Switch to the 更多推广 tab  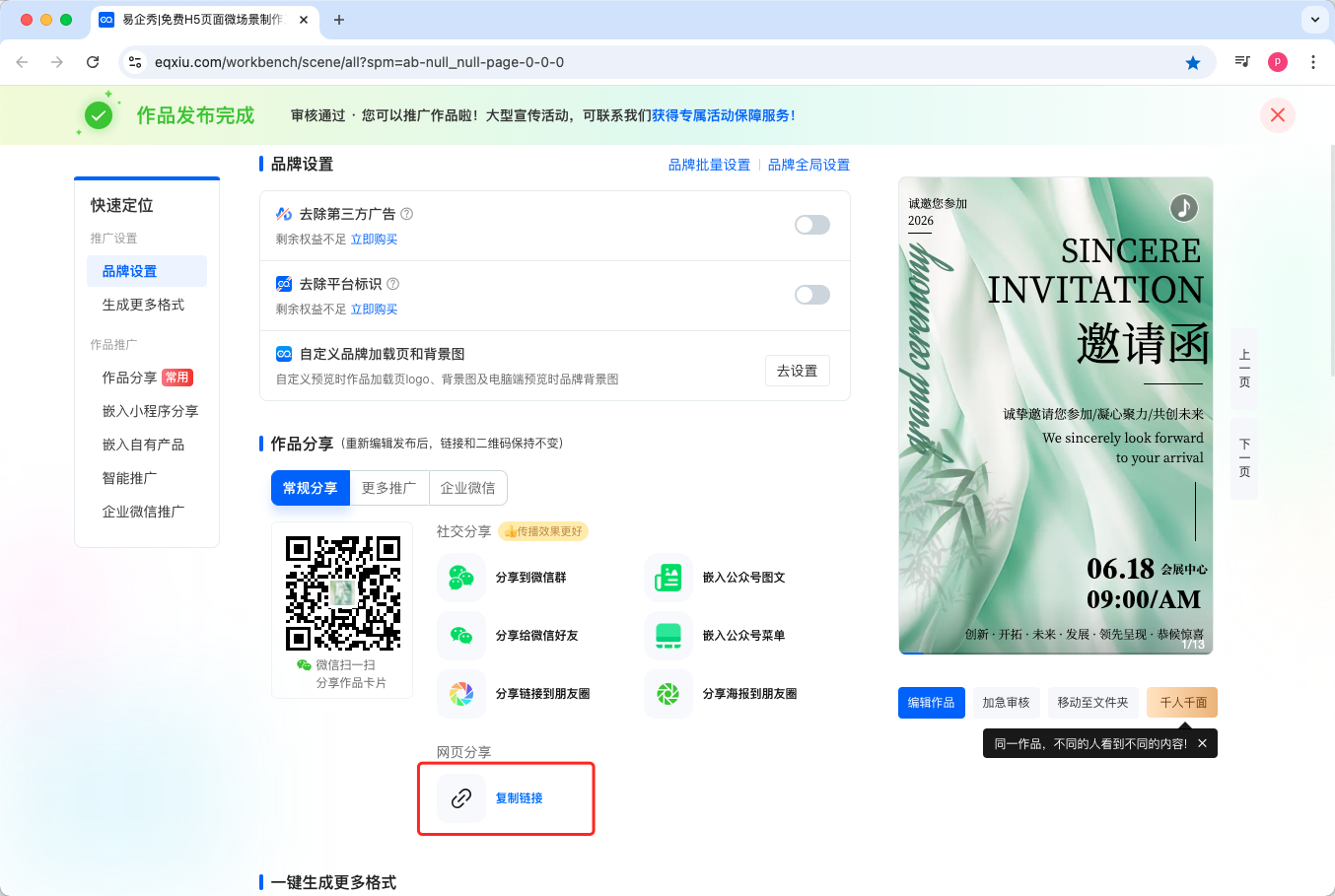coord(388,488)
